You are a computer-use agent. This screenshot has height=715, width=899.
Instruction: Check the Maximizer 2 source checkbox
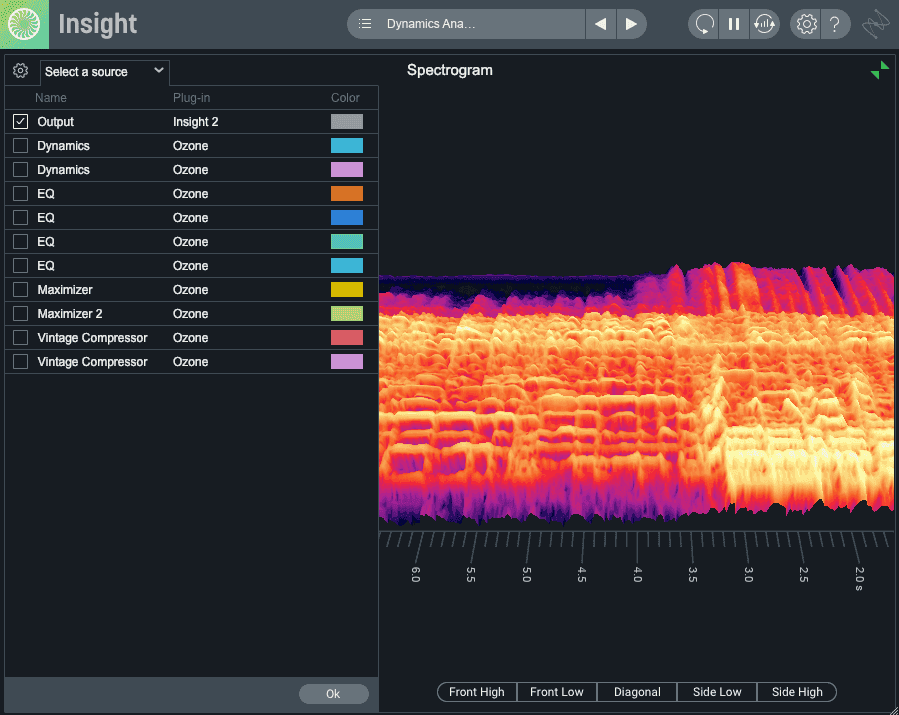click(21, 314)
